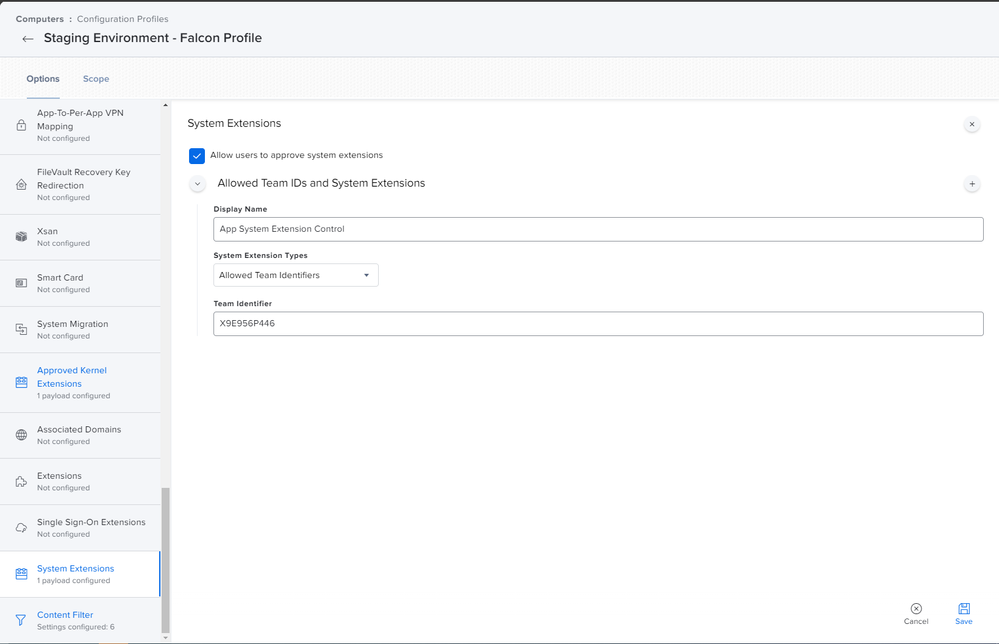
Task: Open Configuration Profiles breadcrumb link
Action: coord(122,19)
